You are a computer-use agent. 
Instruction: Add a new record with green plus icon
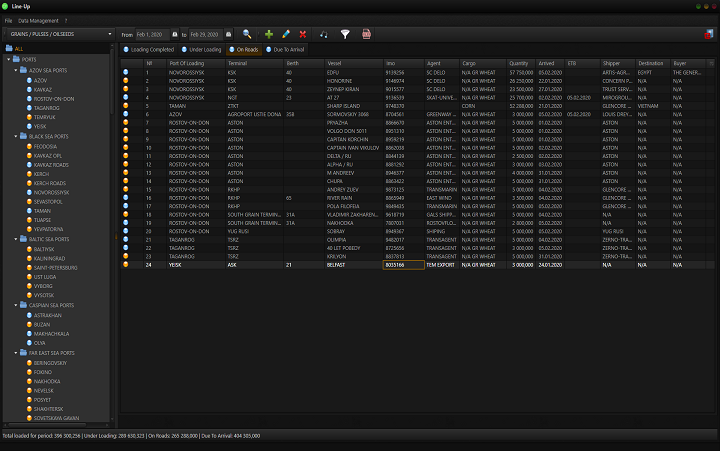tap(269, 34)
